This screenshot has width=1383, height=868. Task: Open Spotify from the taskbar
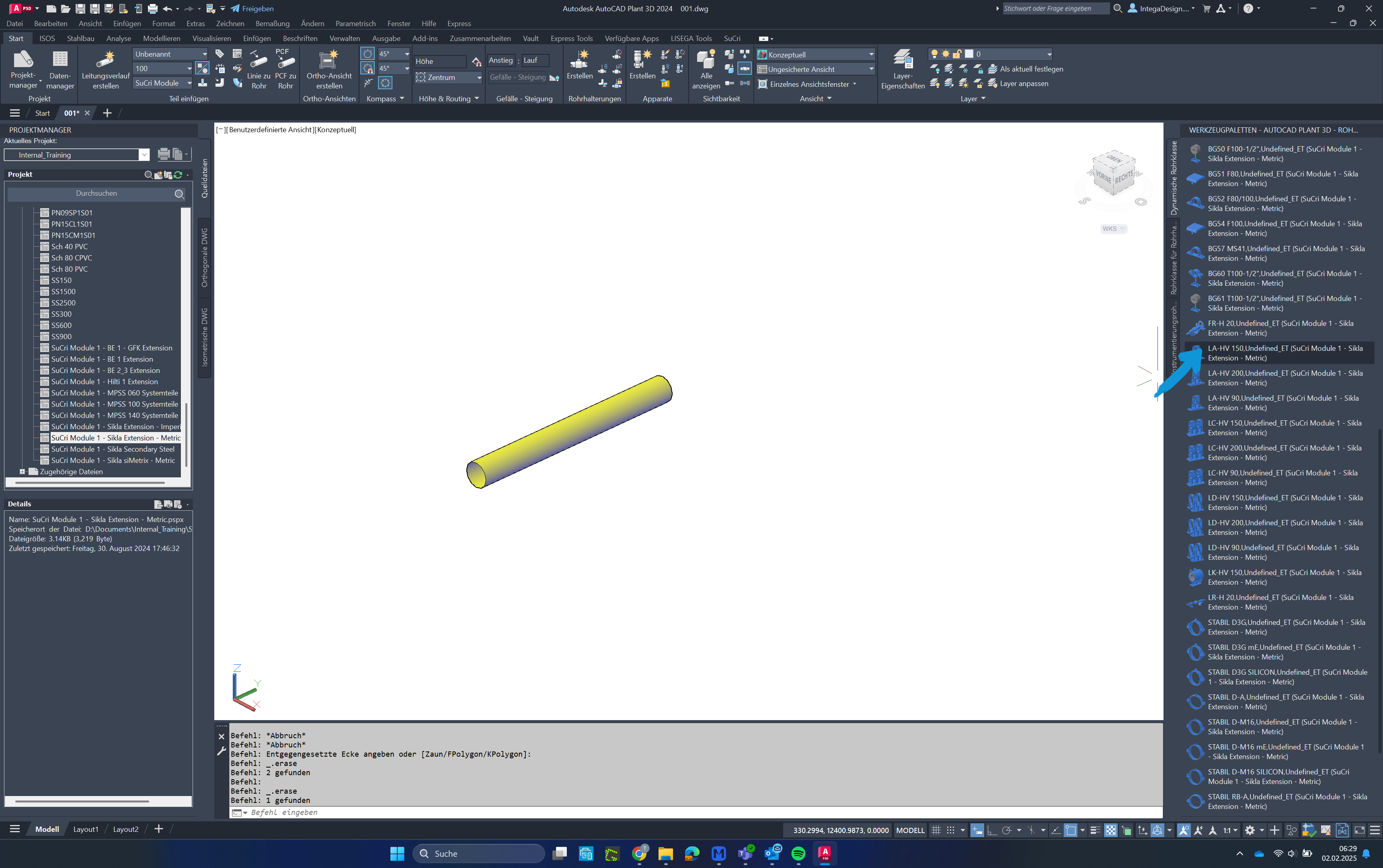coord(798,854)
